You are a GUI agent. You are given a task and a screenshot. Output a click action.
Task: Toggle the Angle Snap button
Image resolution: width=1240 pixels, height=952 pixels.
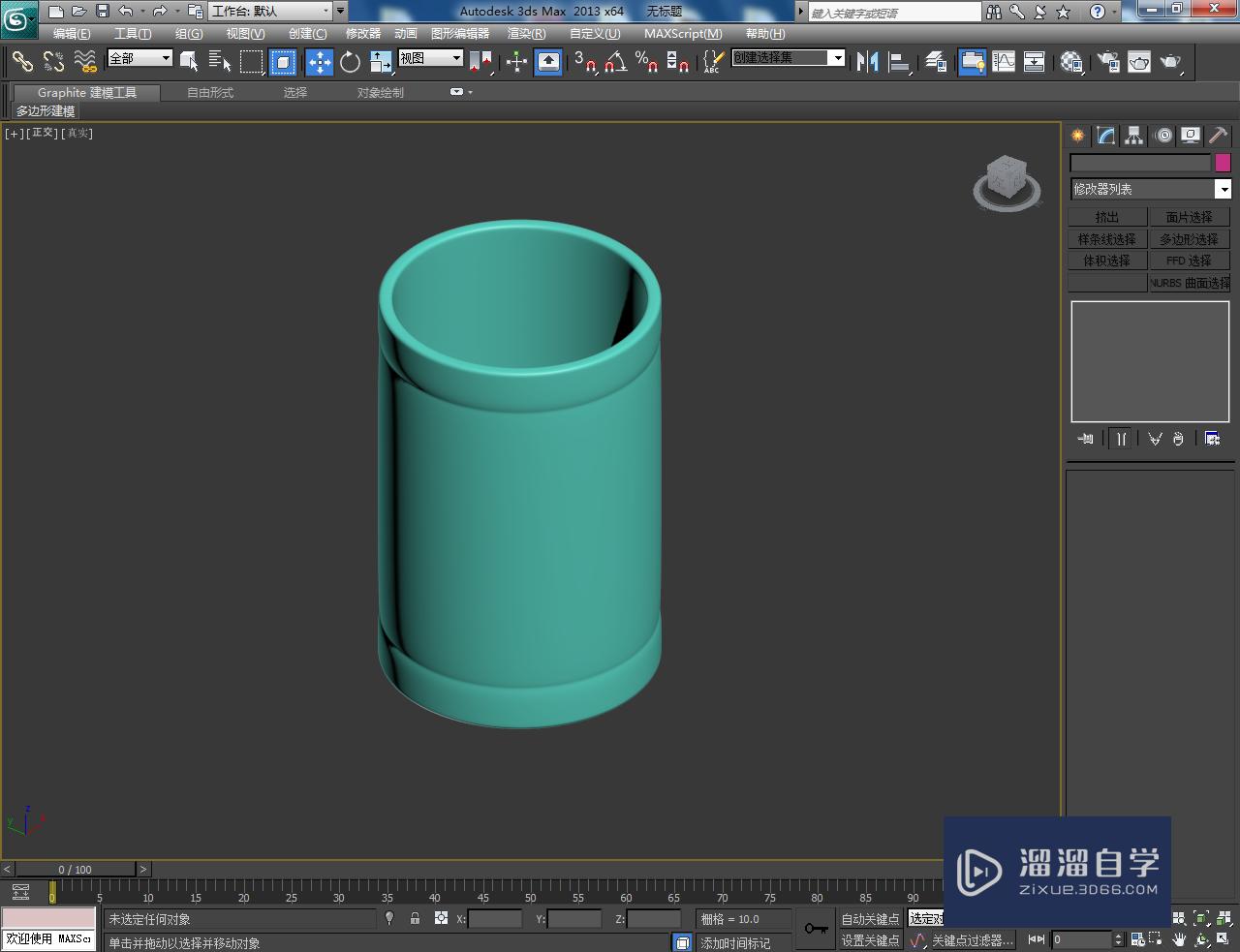pyautogui.click(x=616, y=61)
